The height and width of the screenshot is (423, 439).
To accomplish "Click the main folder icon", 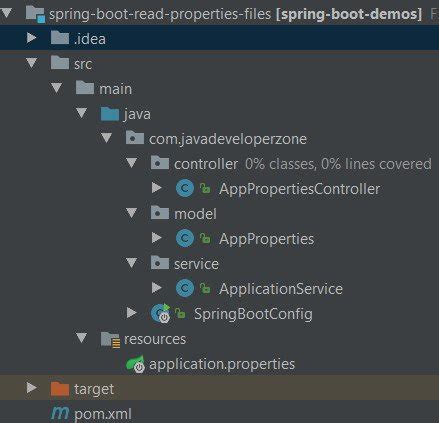I will coord(85,88).
